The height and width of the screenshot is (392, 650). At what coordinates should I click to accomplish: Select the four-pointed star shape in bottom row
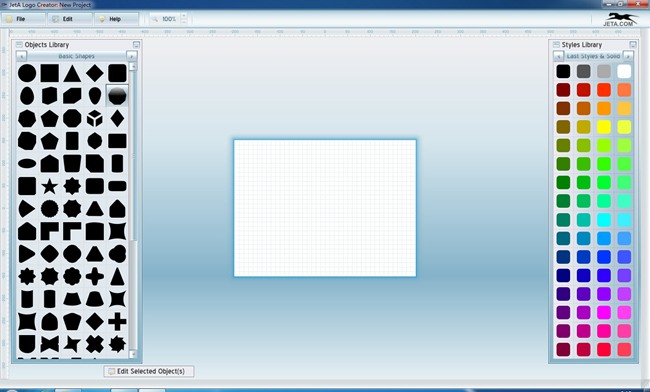coord(72,344)
